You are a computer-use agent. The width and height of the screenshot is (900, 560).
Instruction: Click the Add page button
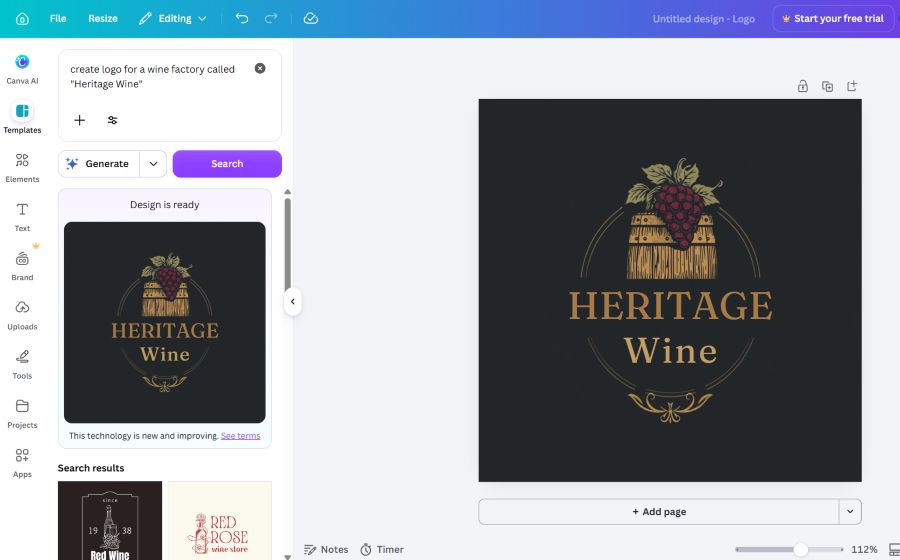659,512
